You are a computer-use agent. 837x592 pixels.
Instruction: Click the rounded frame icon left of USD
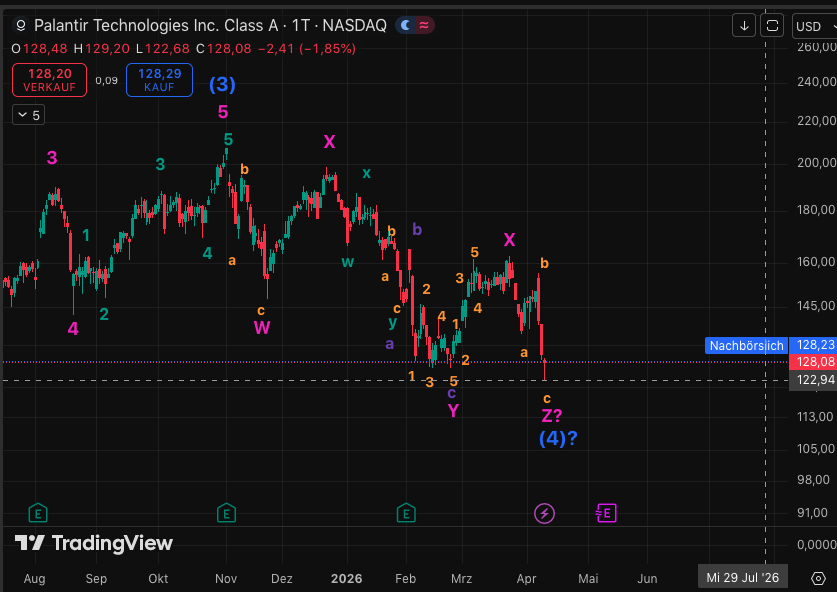click(x=771, y=26)
